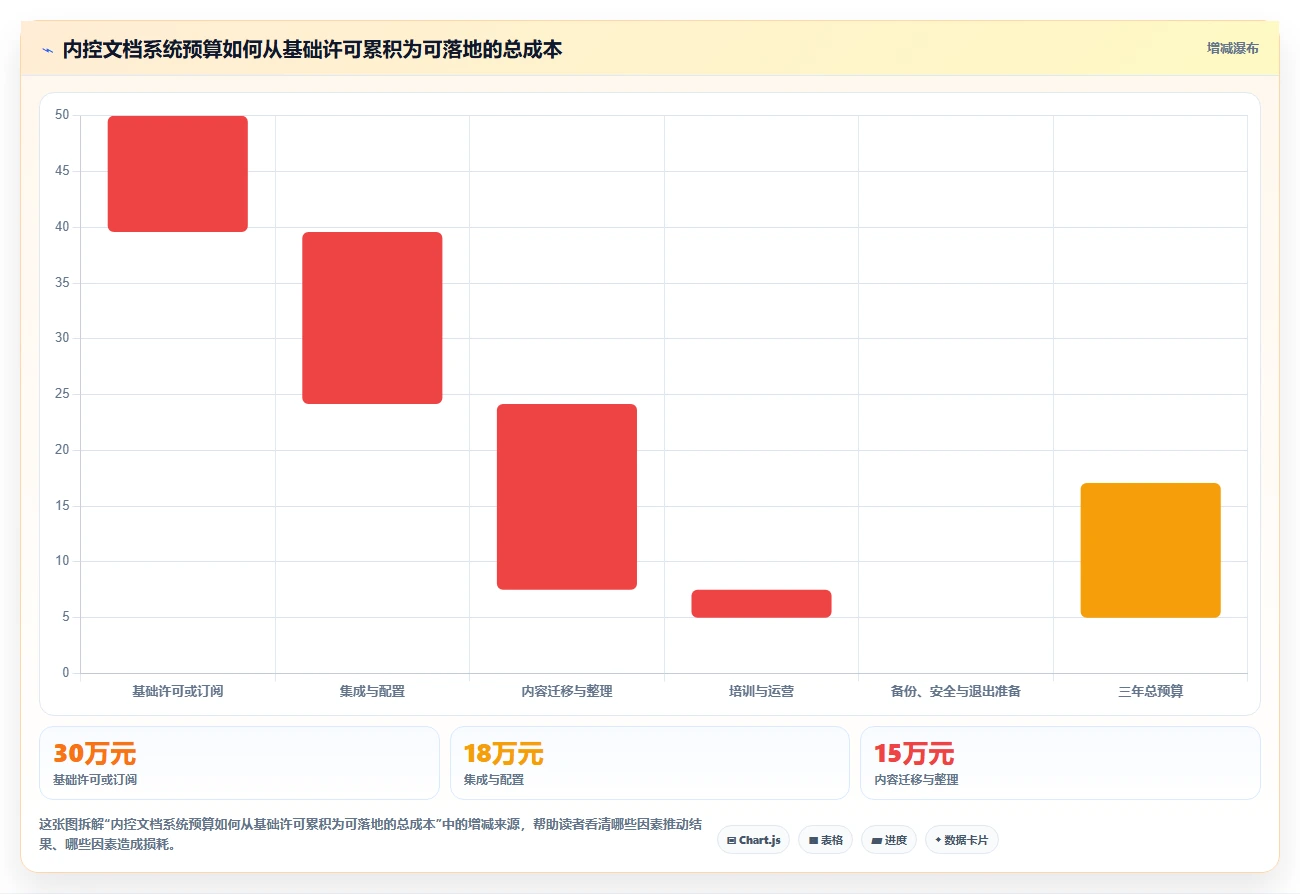Click the 增减瀑布 label in header

coord(1232,48)
